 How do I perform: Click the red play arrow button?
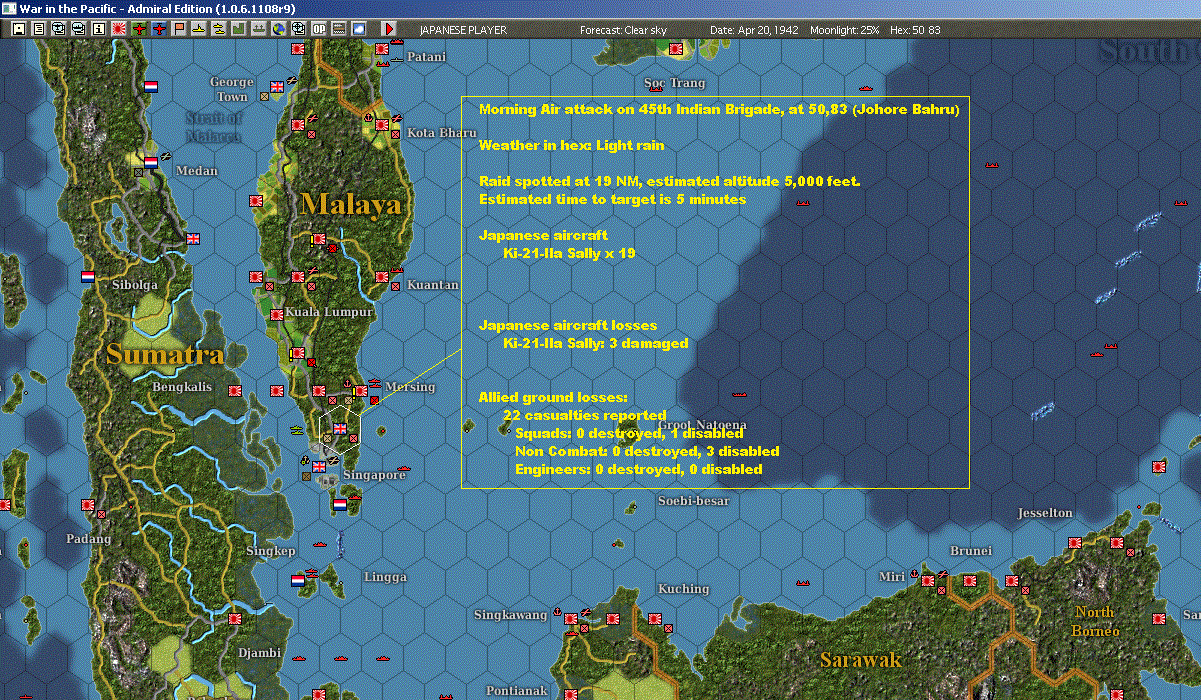(x=389, y=30)
